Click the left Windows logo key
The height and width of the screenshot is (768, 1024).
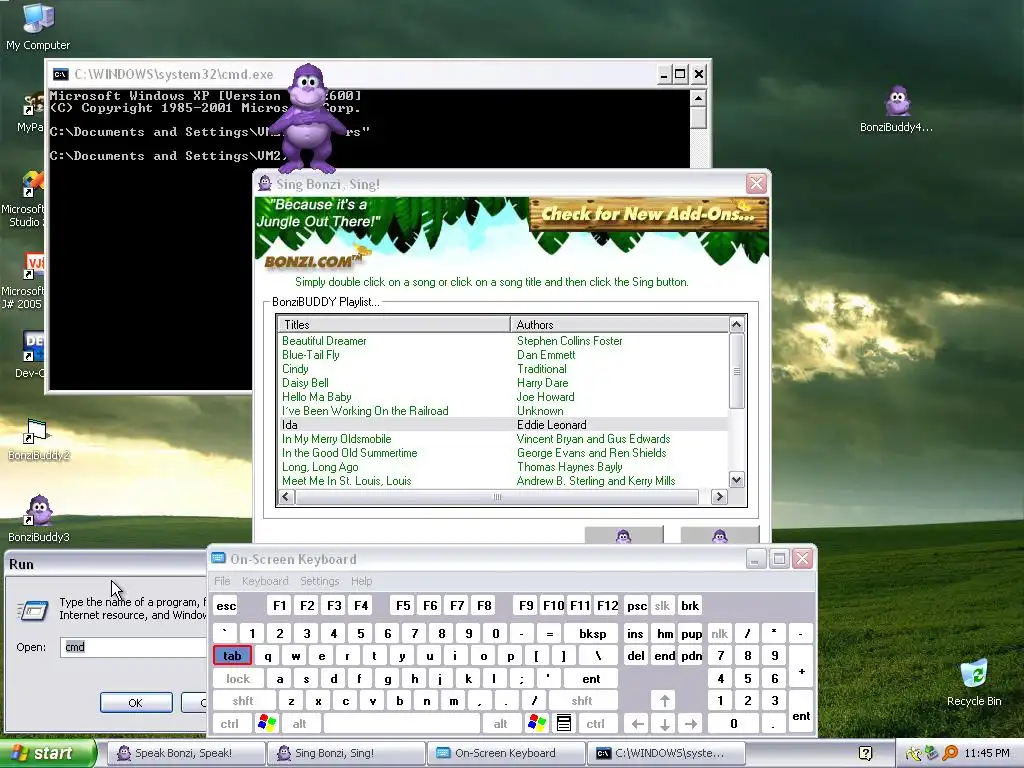tap(267, 723)
